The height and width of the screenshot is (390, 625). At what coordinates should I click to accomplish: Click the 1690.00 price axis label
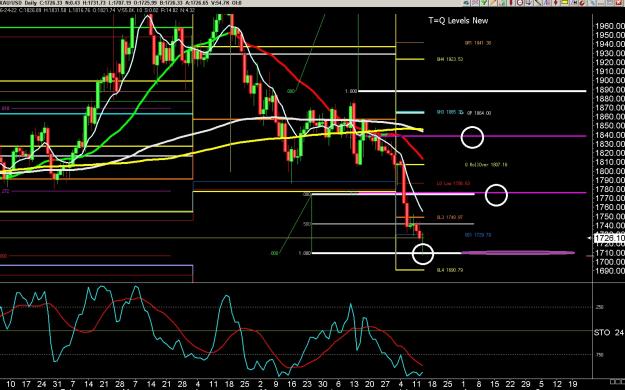[x=609, y=271]
